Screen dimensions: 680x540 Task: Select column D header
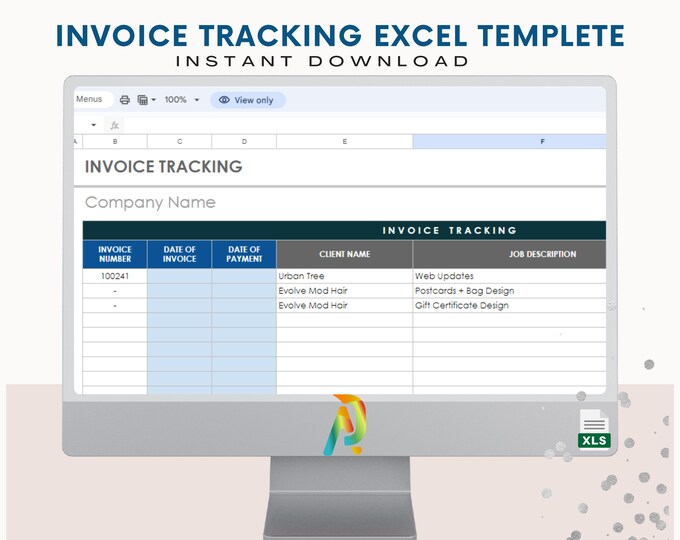[244, 141]
